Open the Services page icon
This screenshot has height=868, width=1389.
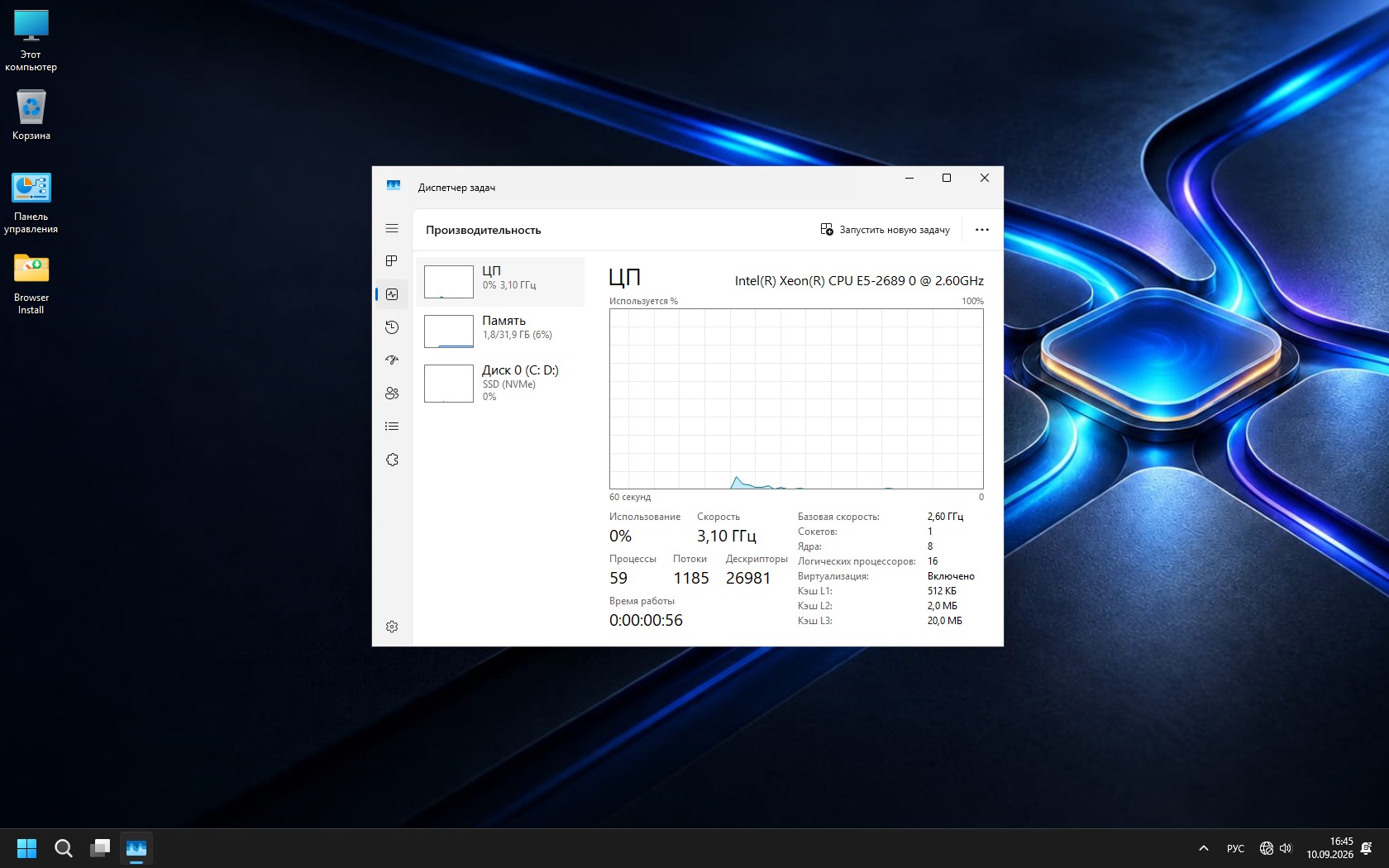(x=392, y=460)
